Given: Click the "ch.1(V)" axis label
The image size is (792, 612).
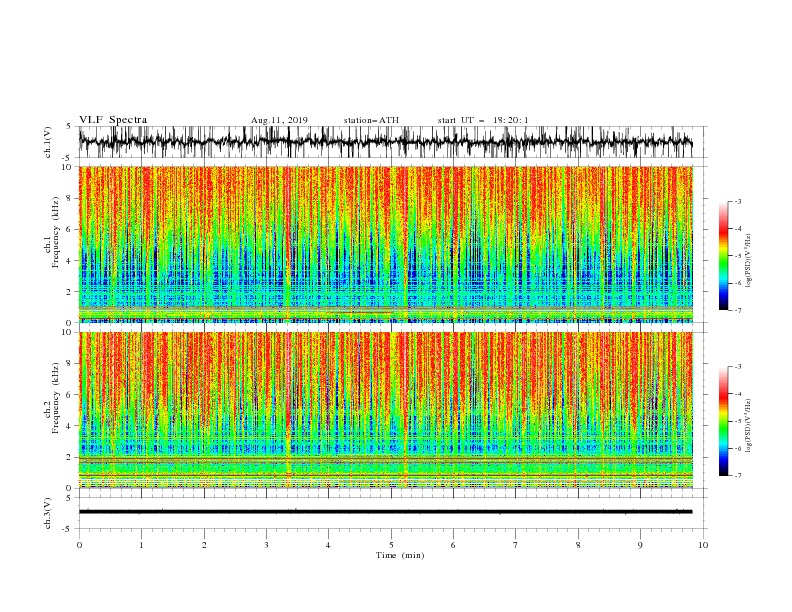Looking at the screenshot, I should tap(48, 143).
